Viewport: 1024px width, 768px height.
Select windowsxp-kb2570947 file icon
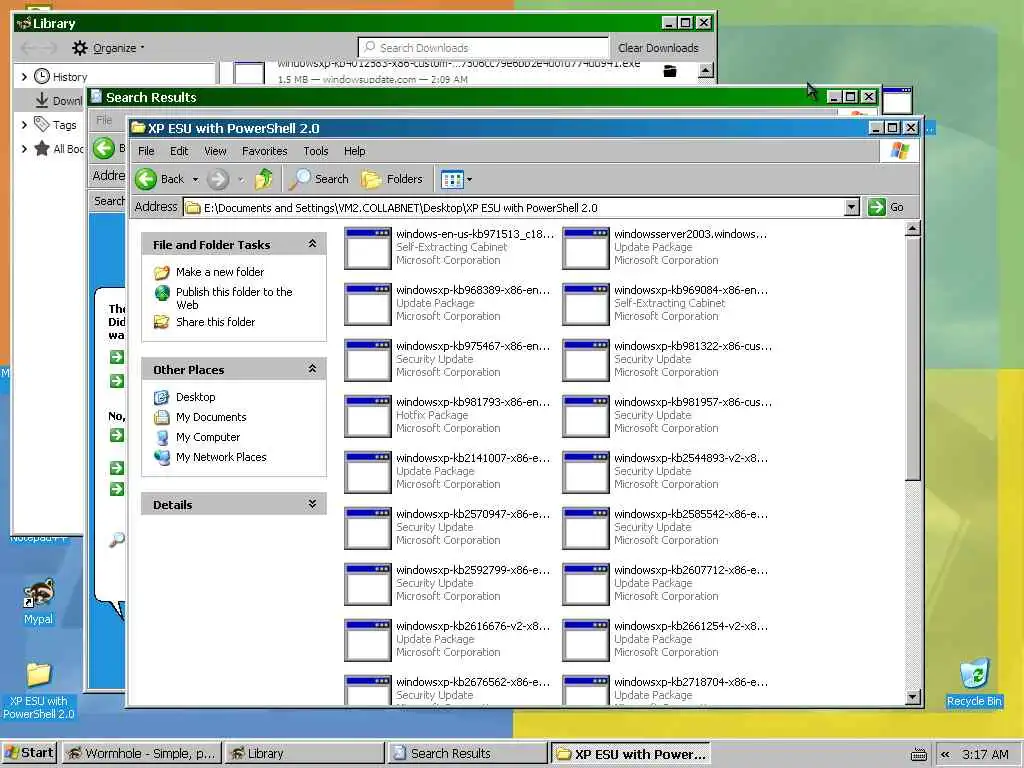[x=367, y=528]
